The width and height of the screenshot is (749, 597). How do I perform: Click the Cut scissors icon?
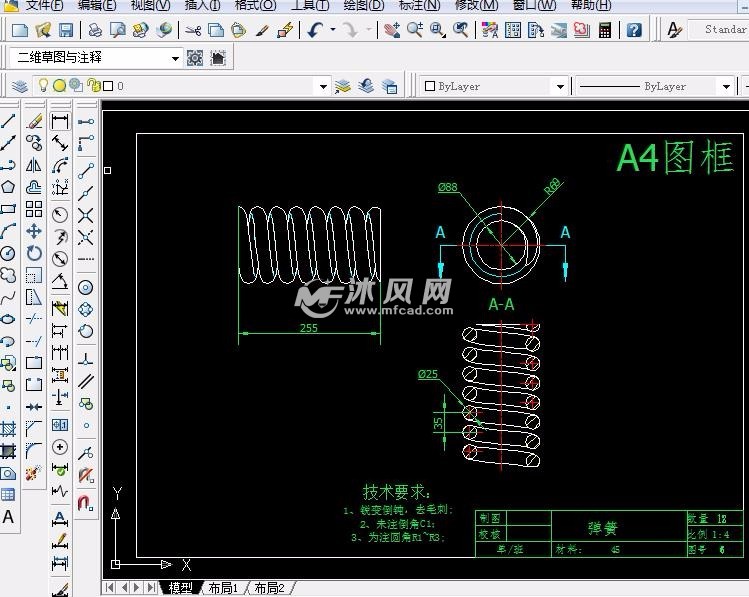click(x=193, y=30)
